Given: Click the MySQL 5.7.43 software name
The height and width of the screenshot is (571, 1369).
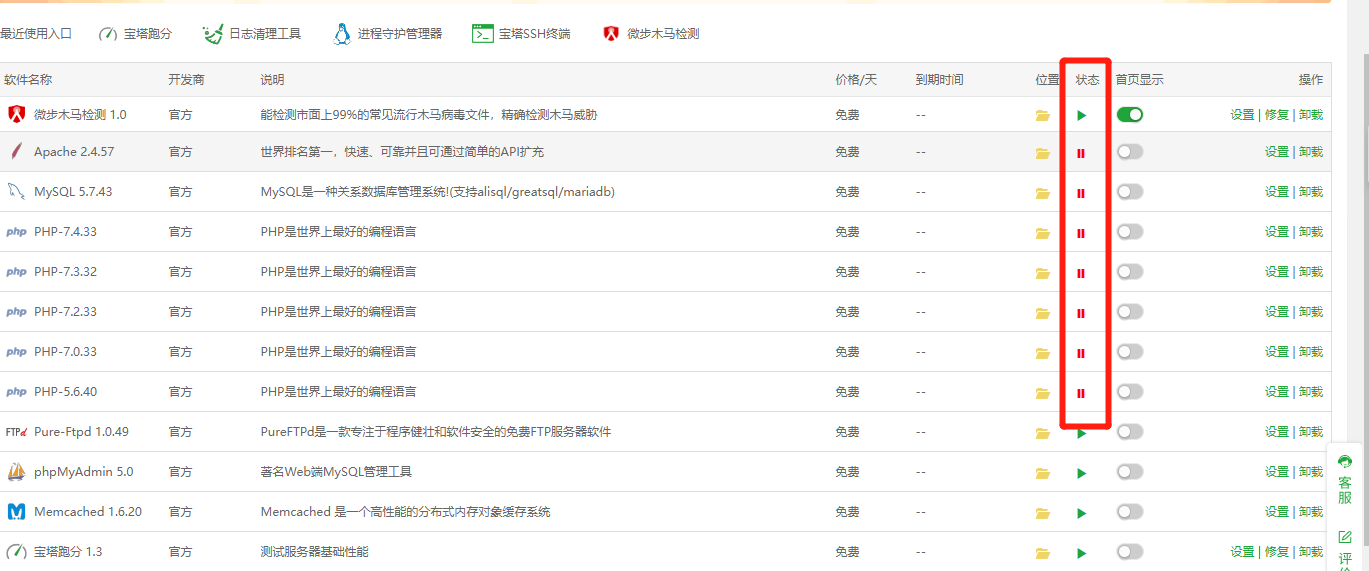Looking at the screenshot, I should click(x=73, y=192).
